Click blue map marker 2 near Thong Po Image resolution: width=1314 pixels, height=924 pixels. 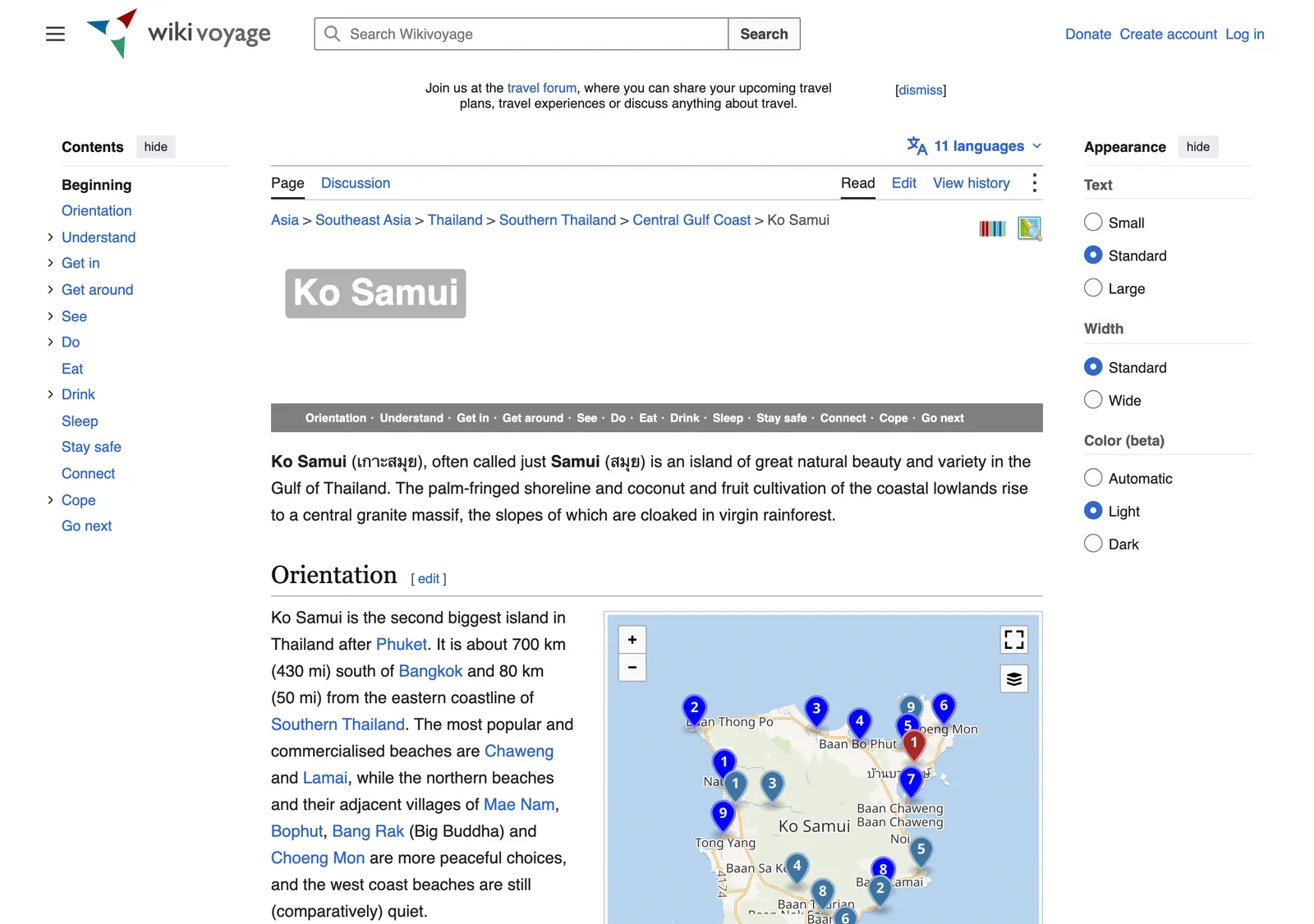coord(694,709)
